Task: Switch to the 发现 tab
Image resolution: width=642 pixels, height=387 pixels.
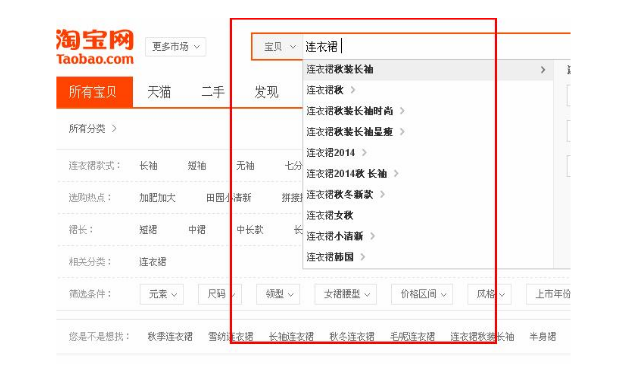Action: coord(267,92)
